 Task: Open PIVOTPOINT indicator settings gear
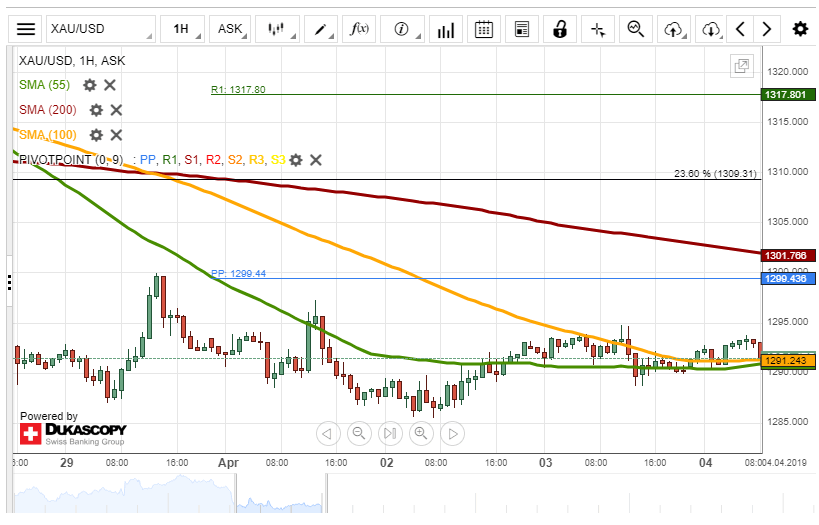click(x=296, y=160)
